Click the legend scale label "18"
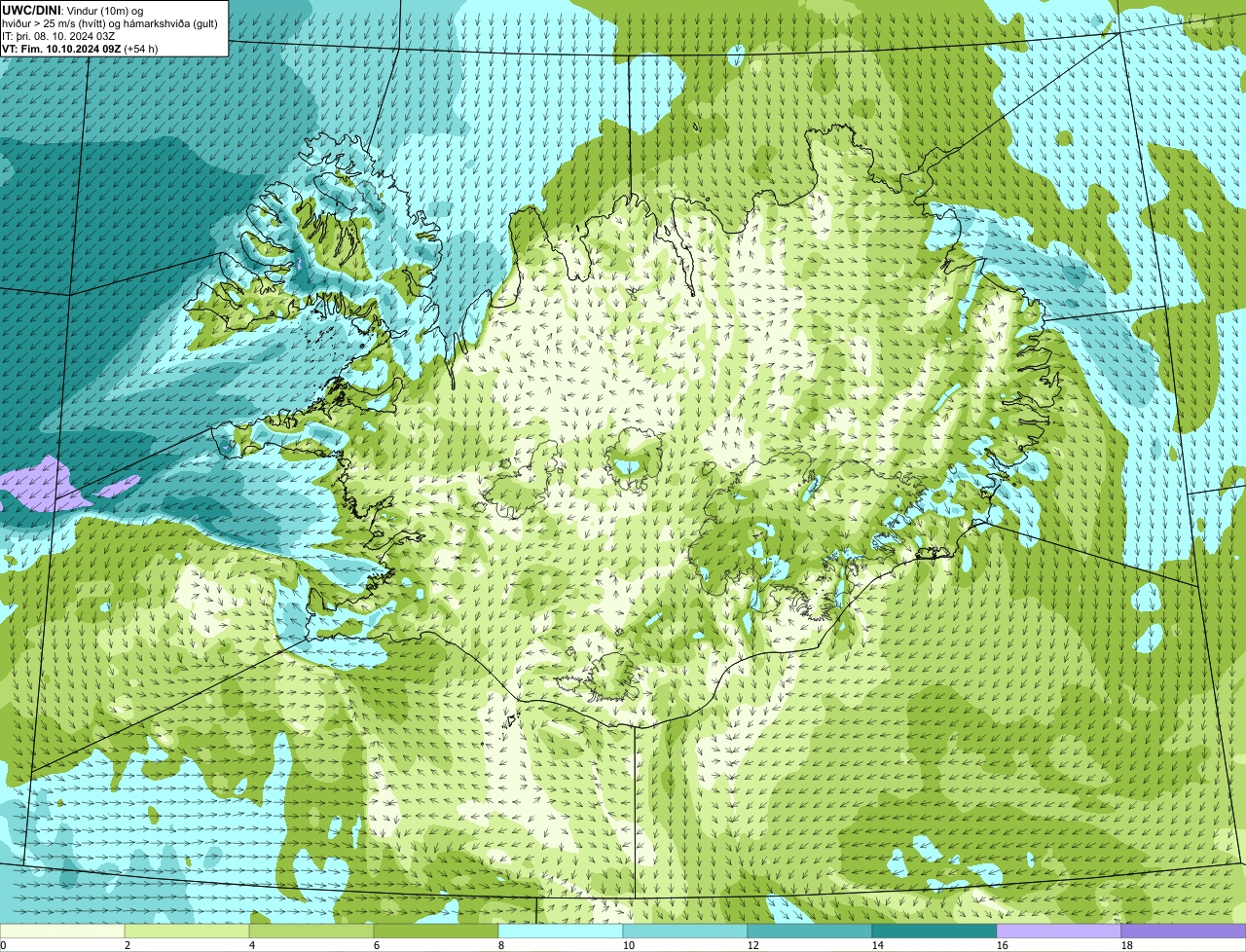The width and height of the screenshot is (1246, 952). click(x=1126, y=945)
